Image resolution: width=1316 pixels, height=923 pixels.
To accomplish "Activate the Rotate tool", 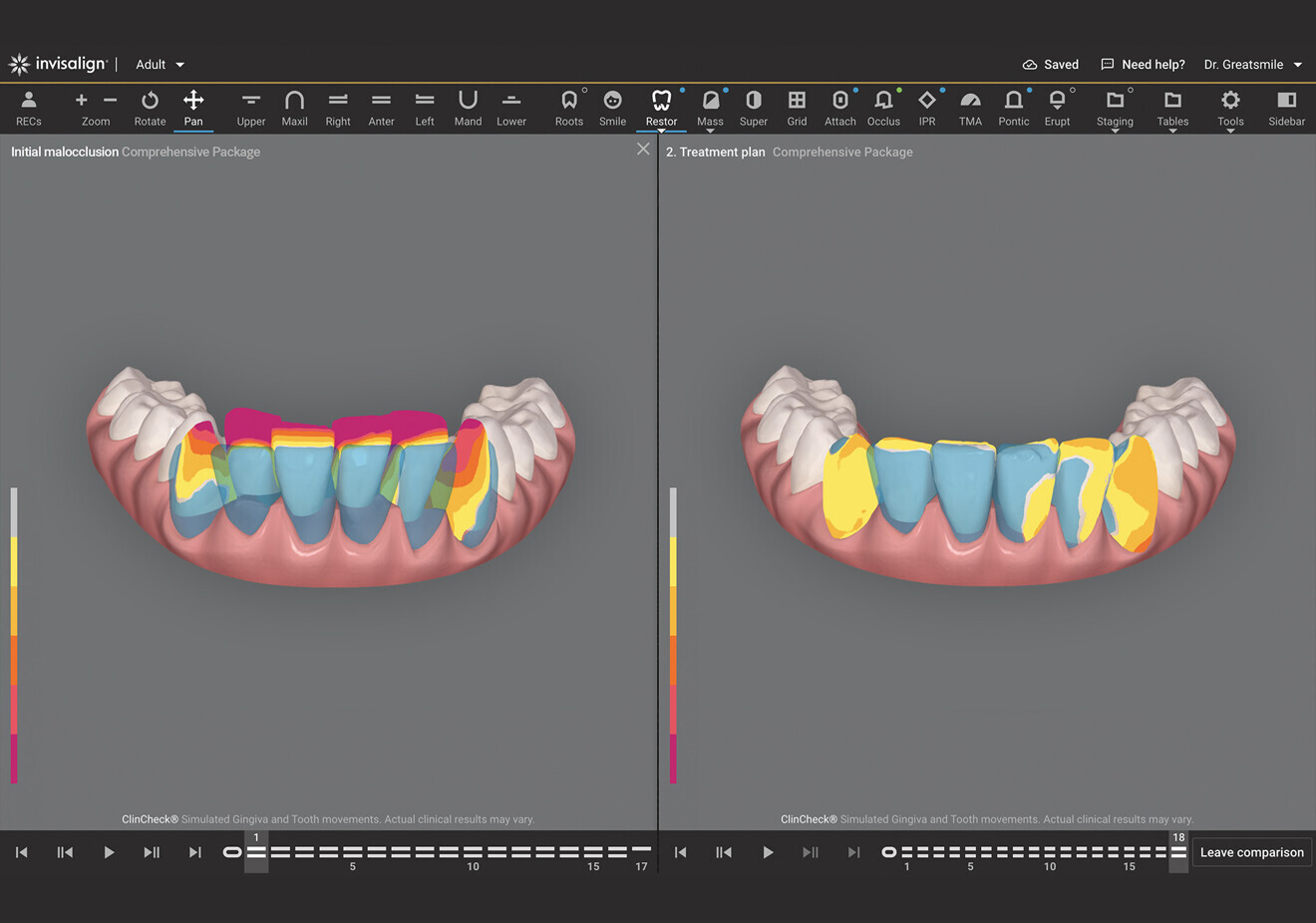I will (150, 108).
